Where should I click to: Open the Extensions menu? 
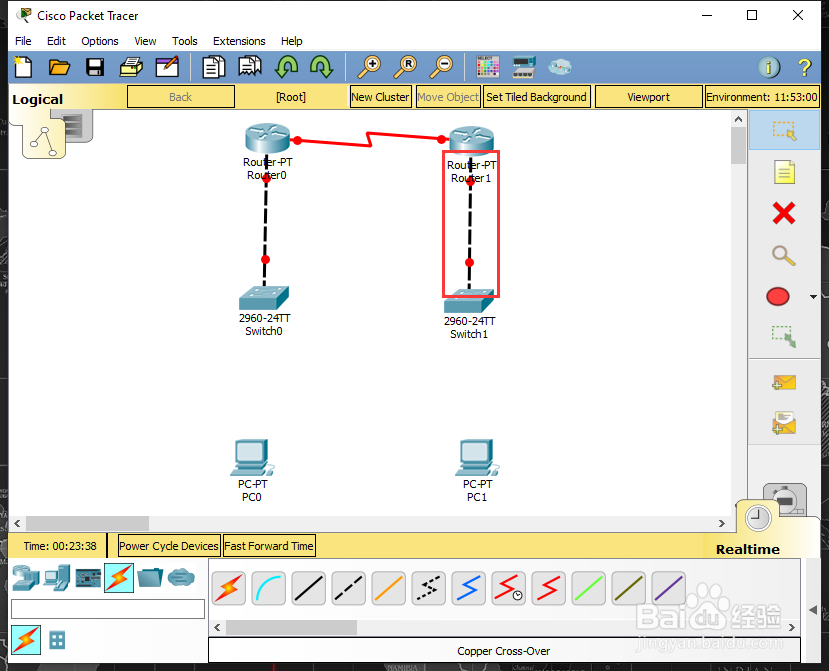[239, 41]
